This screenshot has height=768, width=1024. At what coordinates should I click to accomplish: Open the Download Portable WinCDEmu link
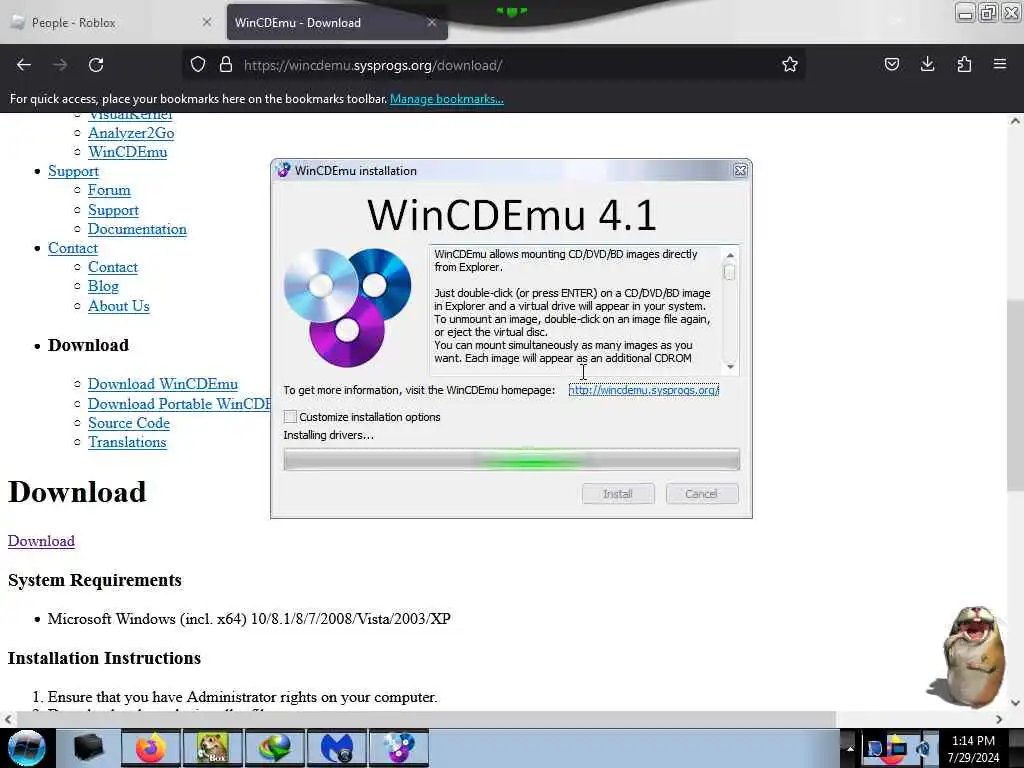[x=179, y=404]
